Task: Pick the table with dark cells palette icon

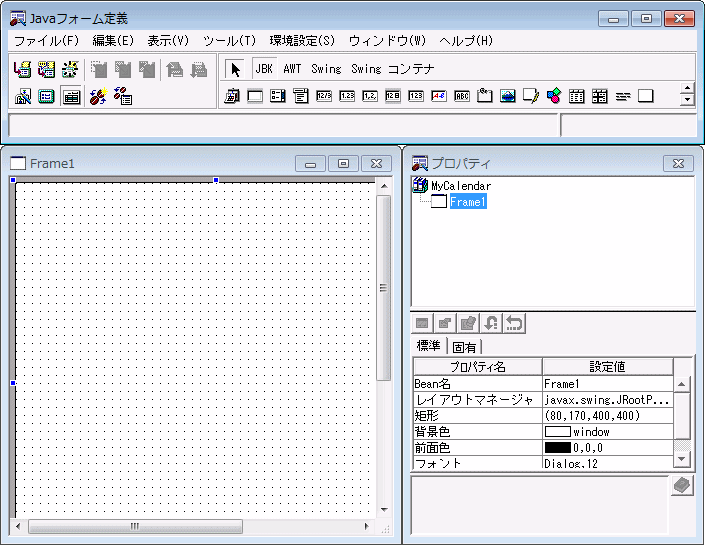Action: 600,96
